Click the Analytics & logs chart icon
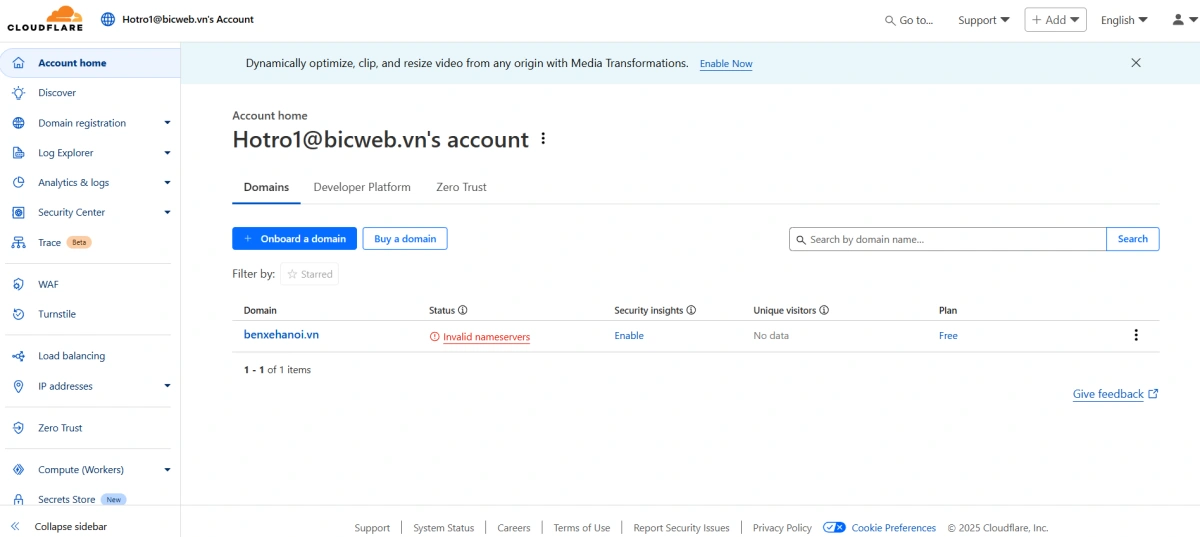The width and height of the screenshot is (1200, 537). pyautogui.click(x=18, y=183)
